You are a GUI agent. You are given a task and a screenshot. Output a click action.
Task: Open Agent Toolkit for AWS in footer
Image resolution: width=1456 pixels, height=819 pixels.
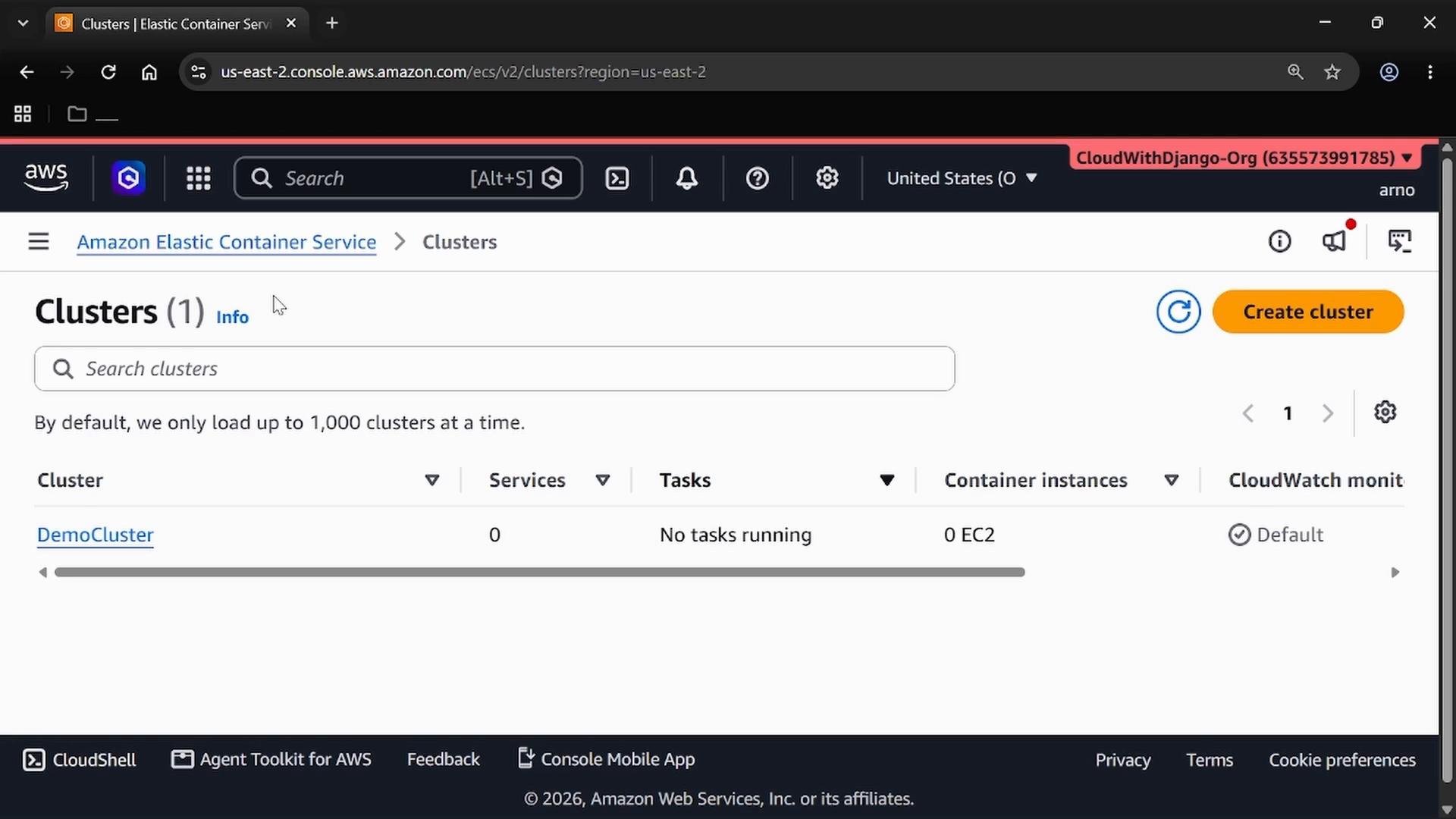(x=271, y=760)
